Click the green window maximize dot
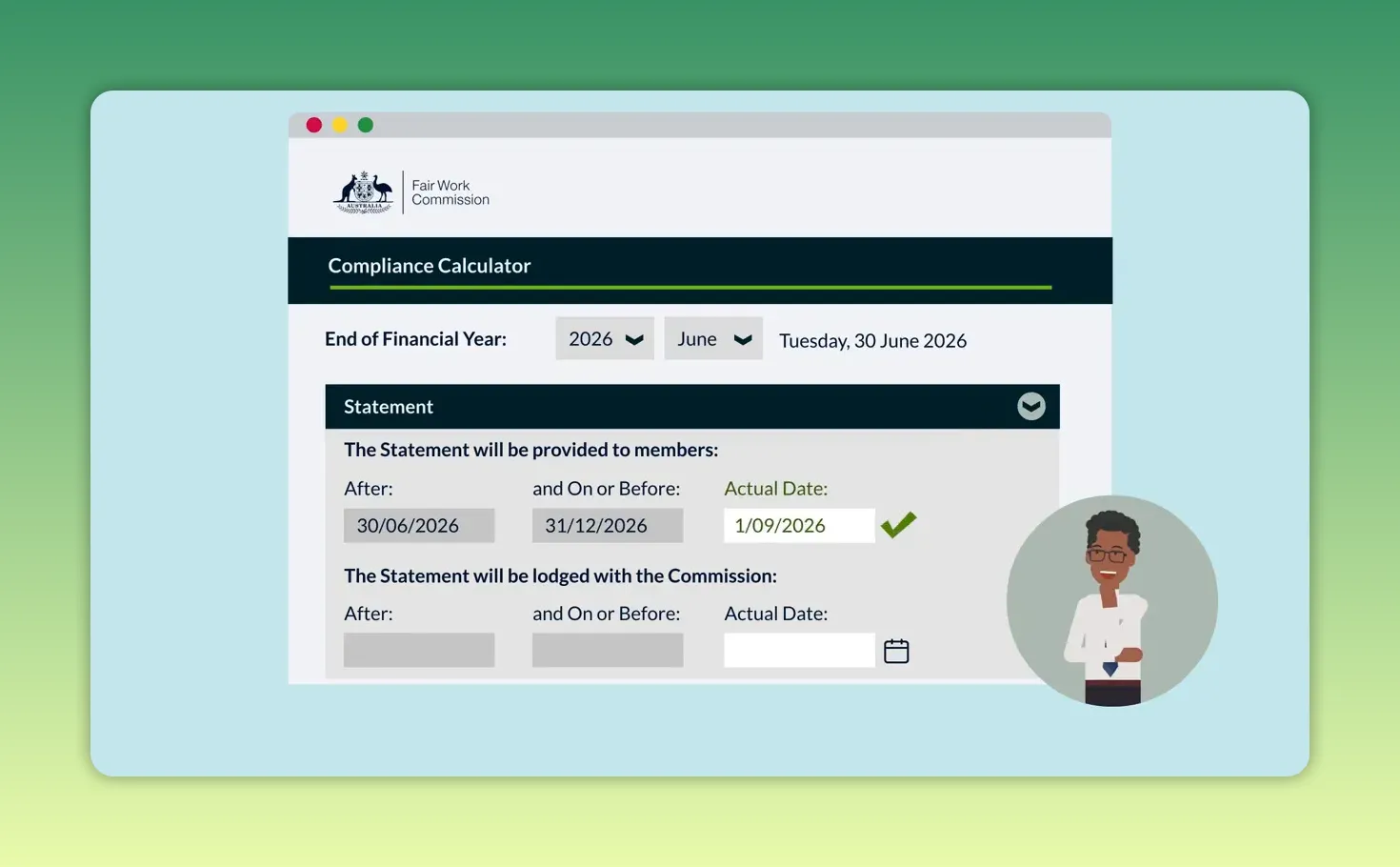The width and height of the screenshot is (1400, 867). pyautogui.click(x=365, y=125)
